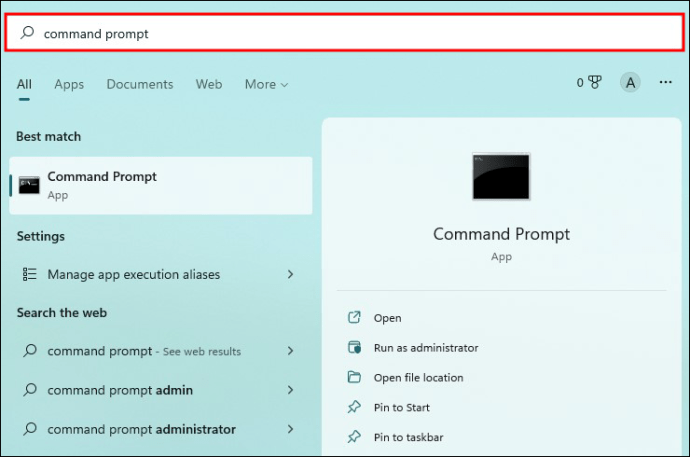The height and width of the screenshot is (457, 690).
Task: Expand command prompt administrator suggestion arrow
Action: pyautogui.click(x=290, y=429)
